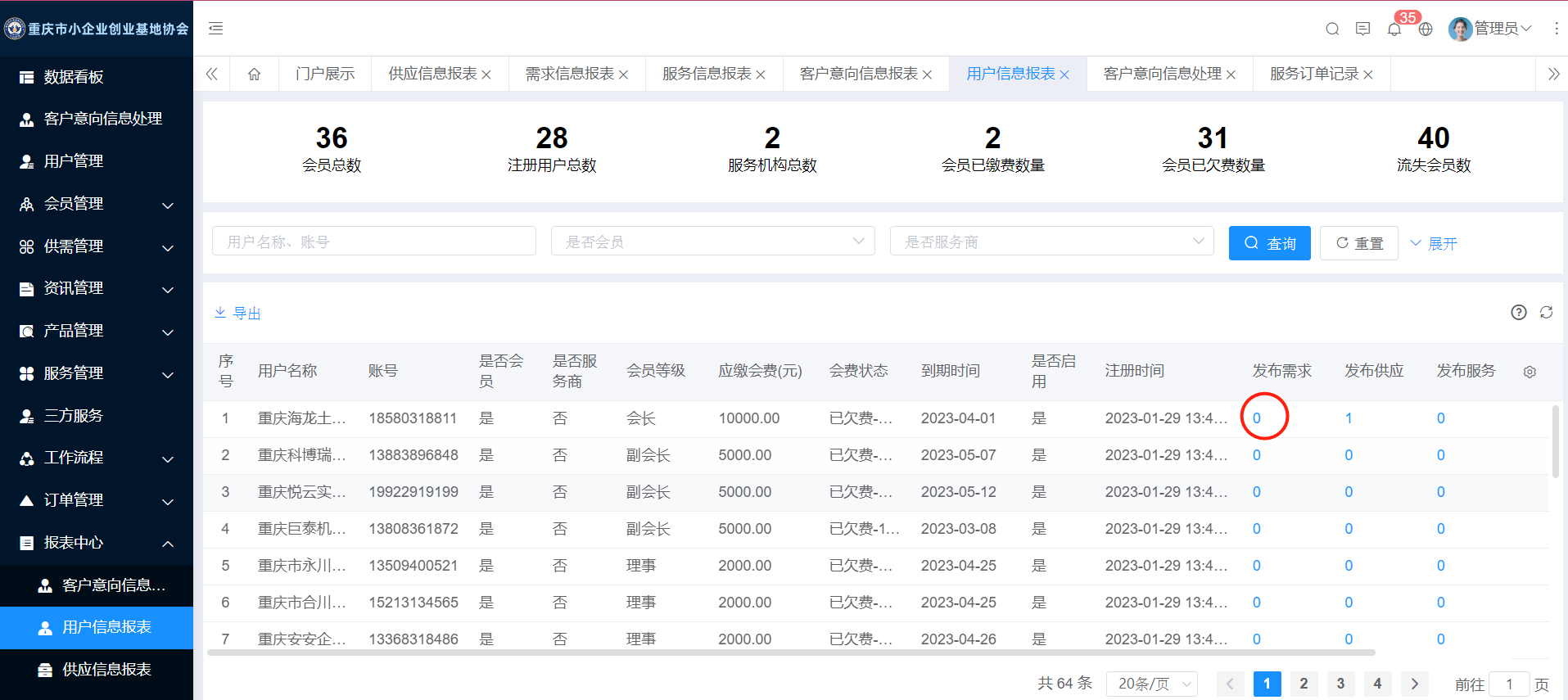Expand the 供需管理 sidebar menu

coord(97,246)
